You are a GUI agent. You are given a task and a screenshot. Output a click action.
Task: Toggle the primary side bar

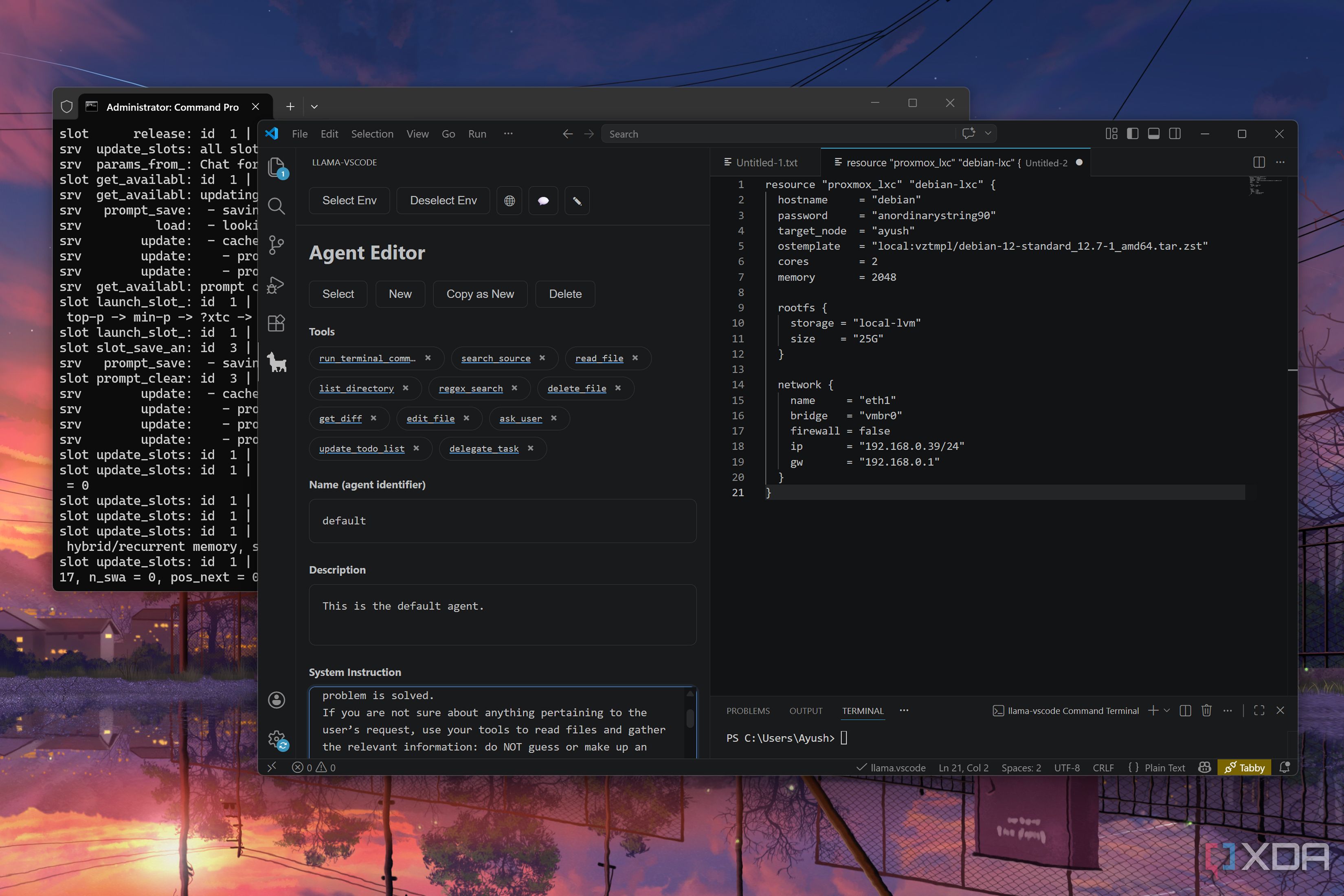(x=1133, y=134)
